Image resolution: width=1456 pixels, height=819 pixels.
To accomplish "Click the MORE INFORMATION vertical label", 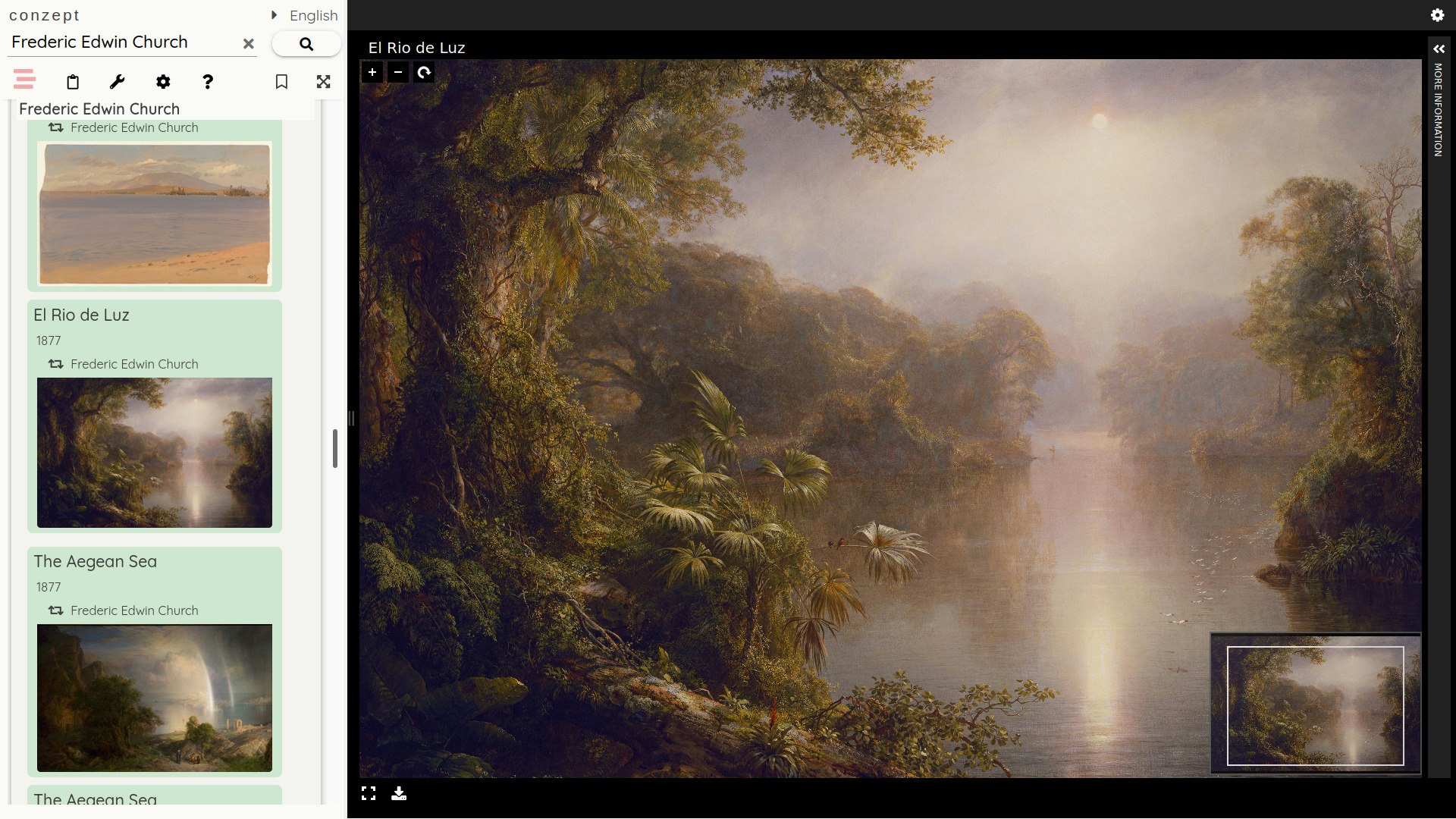I will click(1438, 110).
